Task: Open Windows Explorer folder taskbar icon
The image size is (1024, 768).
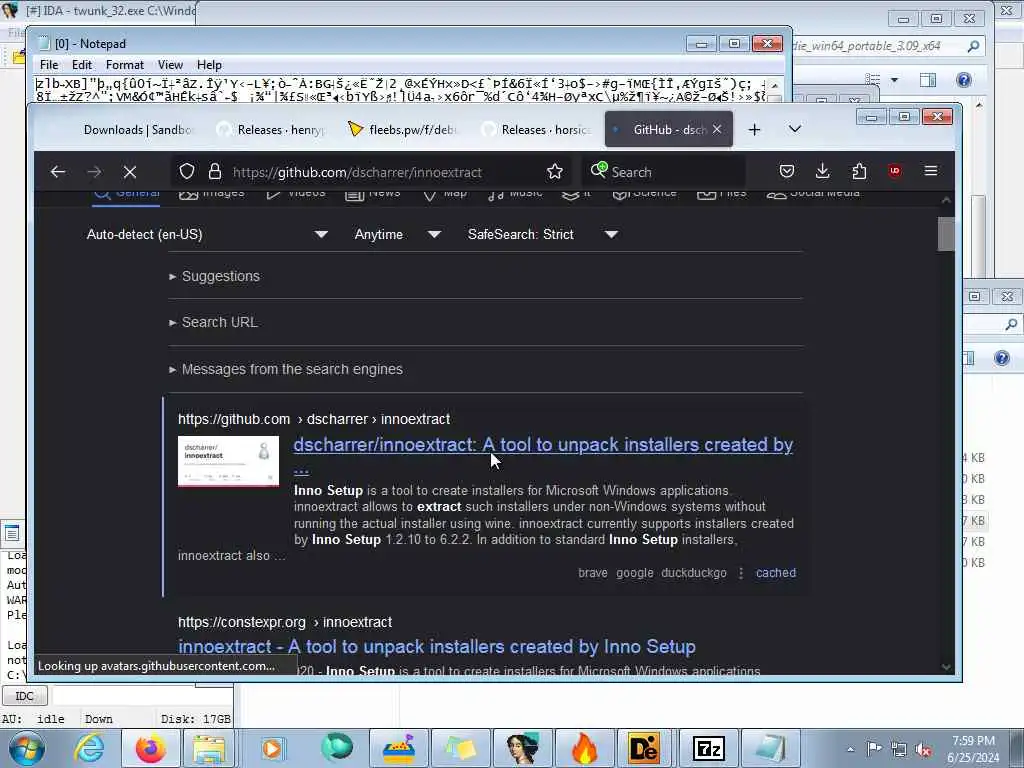Action: [208, 748]
